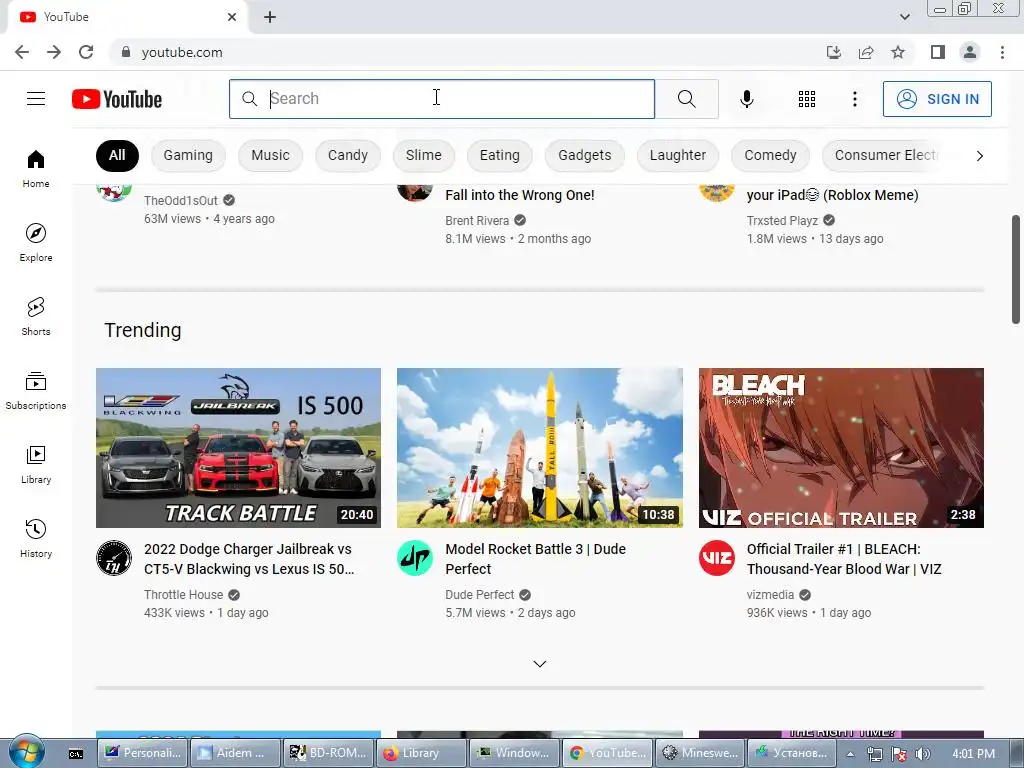Select the Eating filter chip

(x=500, y=155)
